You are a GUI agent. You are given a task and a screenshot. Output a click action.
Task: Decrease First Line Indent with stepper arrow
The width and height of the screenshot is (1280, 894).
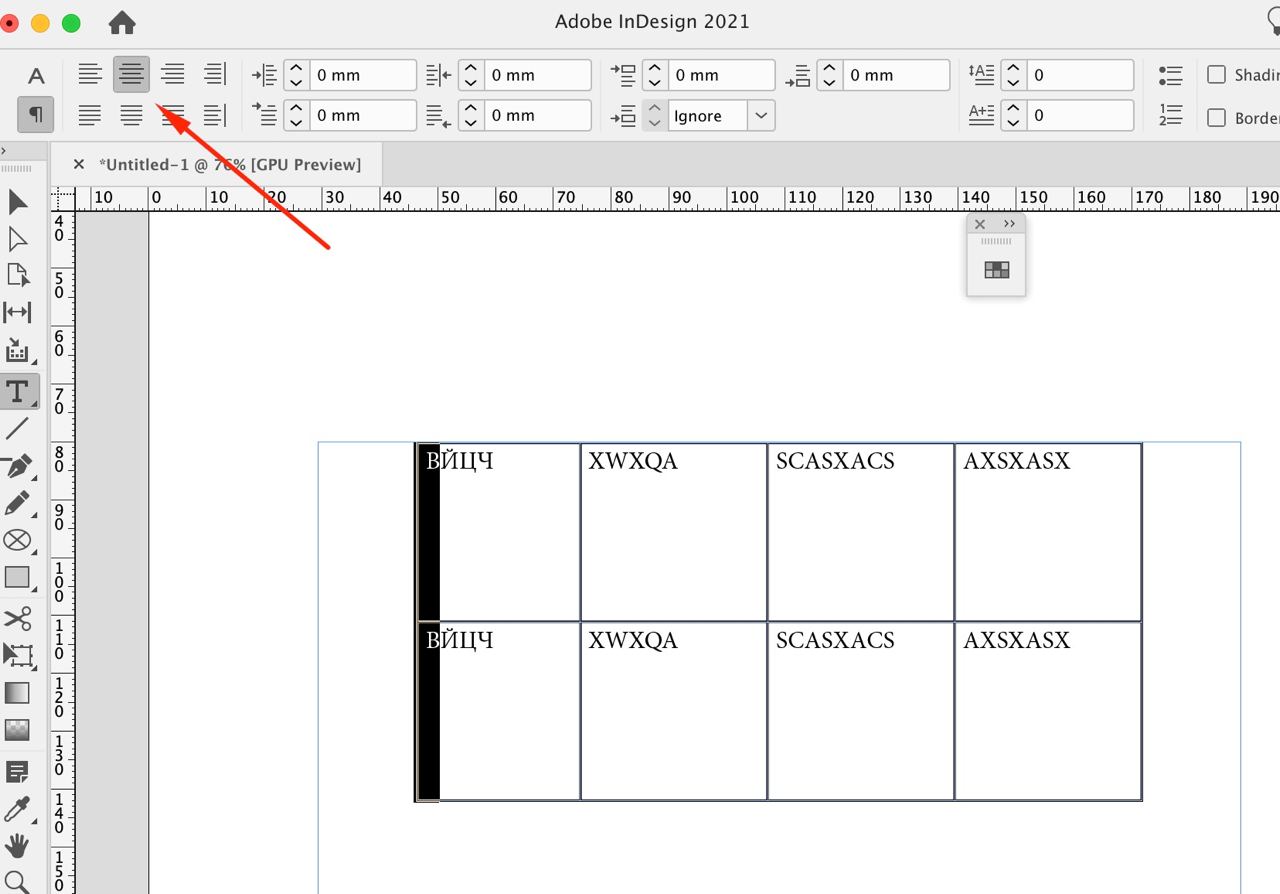[x=296, y=123]
